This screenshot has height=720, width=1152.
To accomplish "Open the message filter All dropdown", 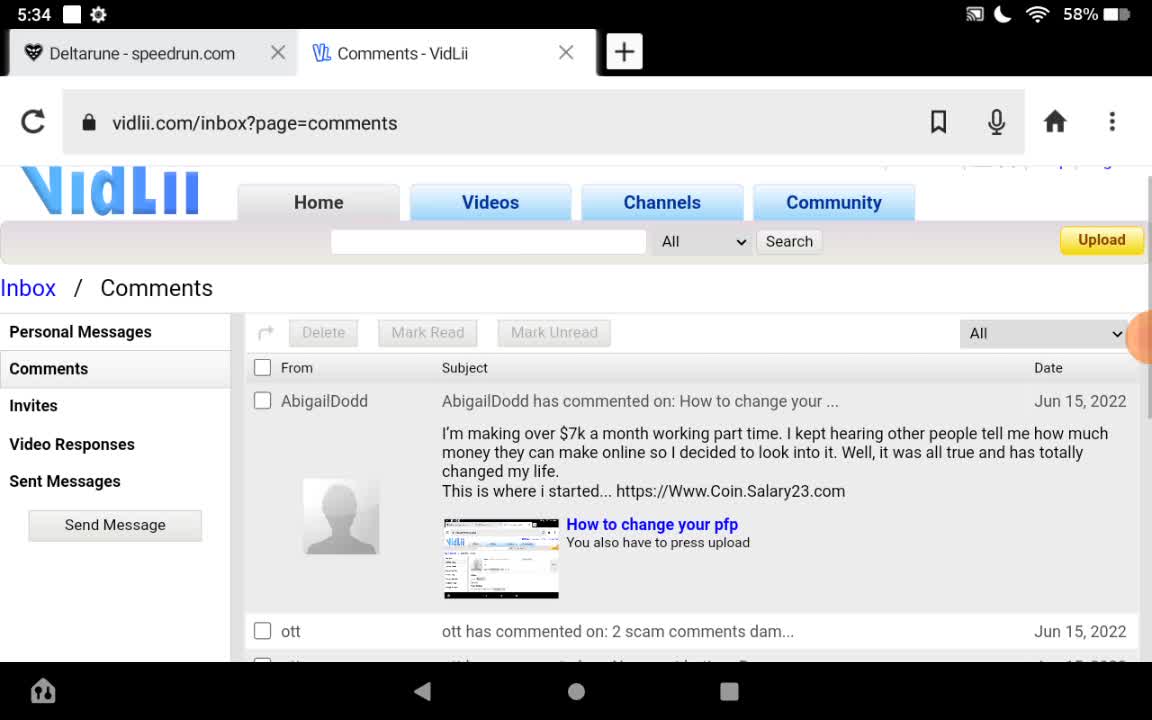I will 1044,334.
